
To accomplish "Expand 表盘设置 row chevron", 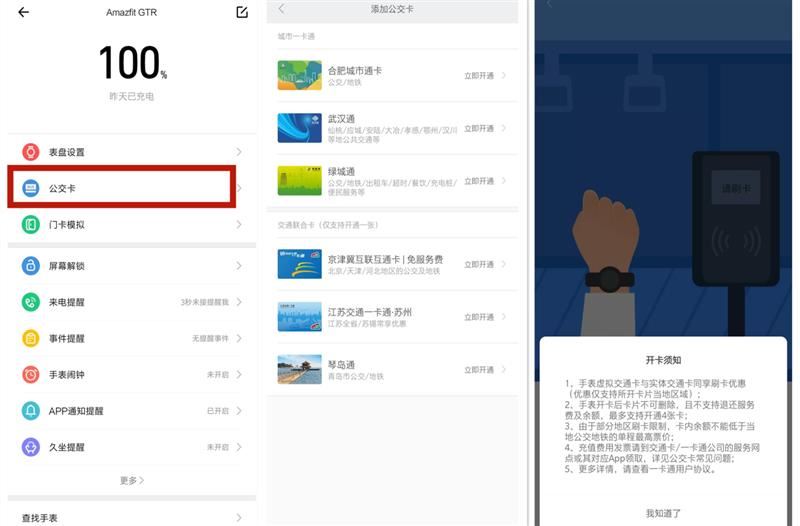I will point(239,152).
